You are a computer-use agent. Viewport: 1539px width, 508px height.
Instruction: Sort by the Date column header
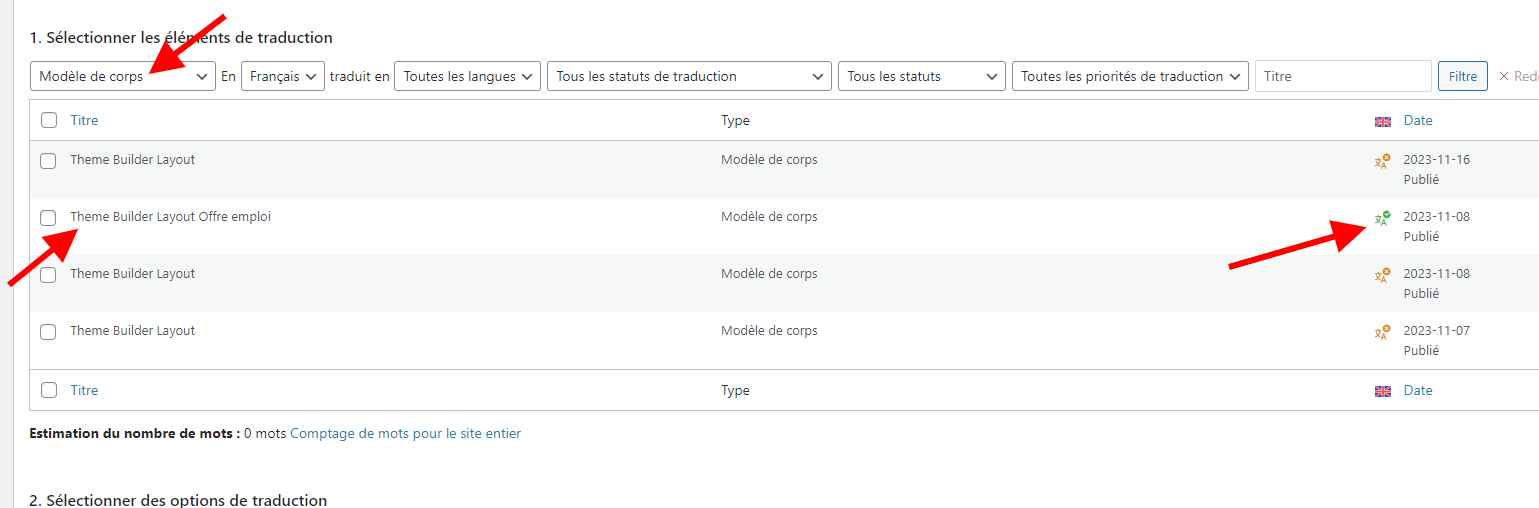point(1418,121)
